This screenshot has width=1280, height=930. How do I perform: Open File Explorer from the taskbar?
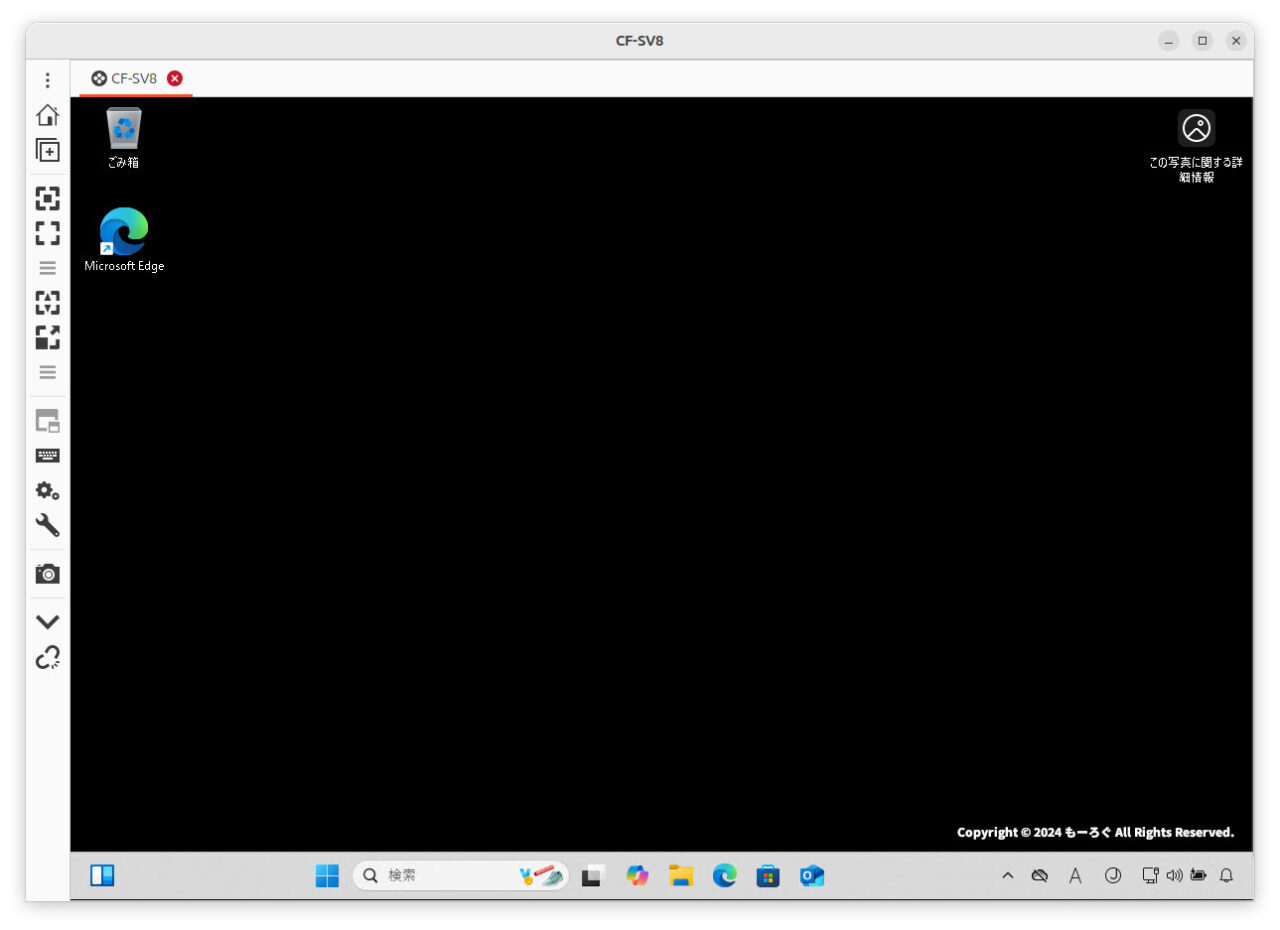coord(681,876)
